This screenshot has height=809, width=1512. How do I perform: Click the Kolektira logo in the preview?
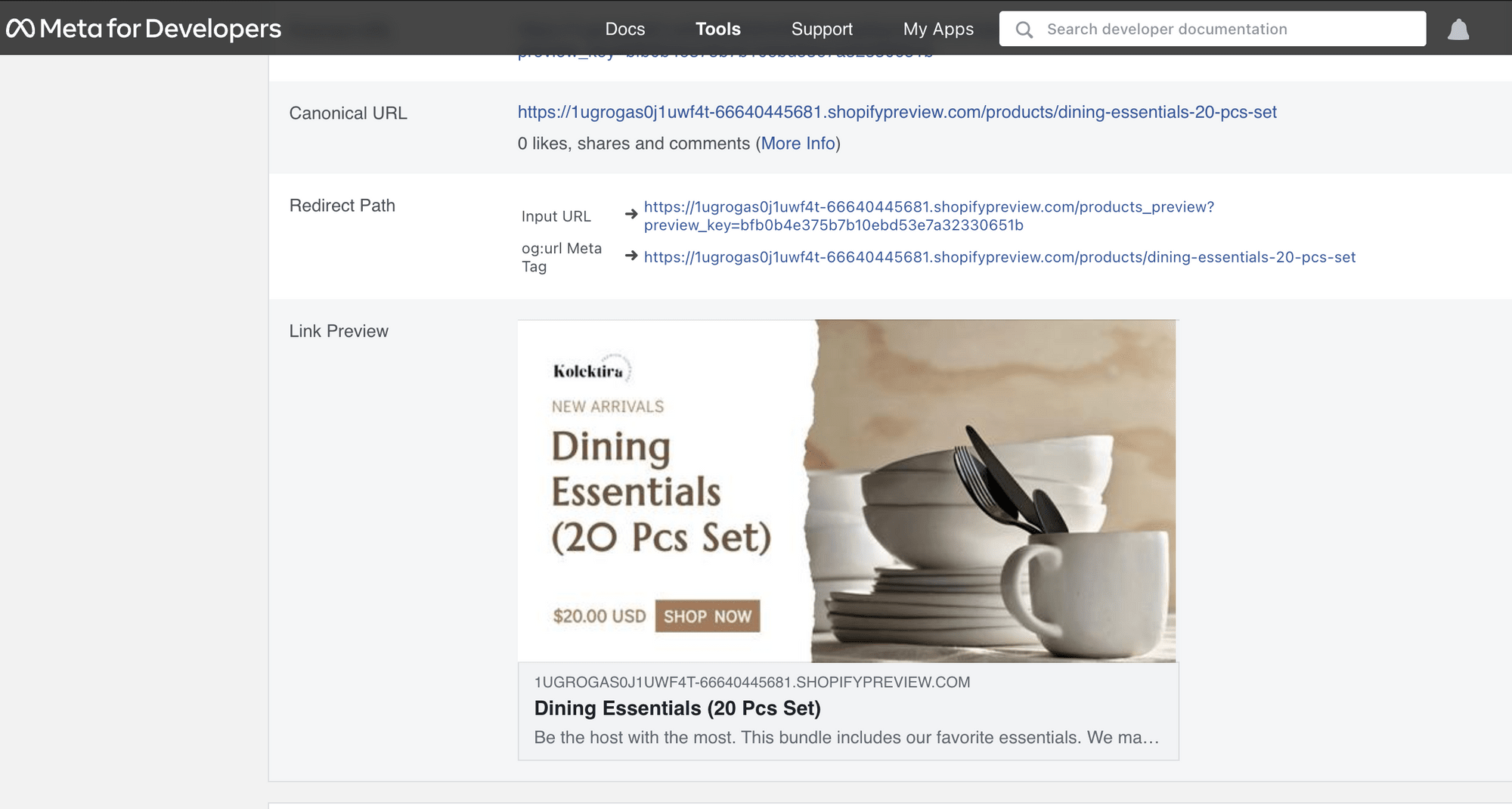pyautogui.click(x=588, y=370)
